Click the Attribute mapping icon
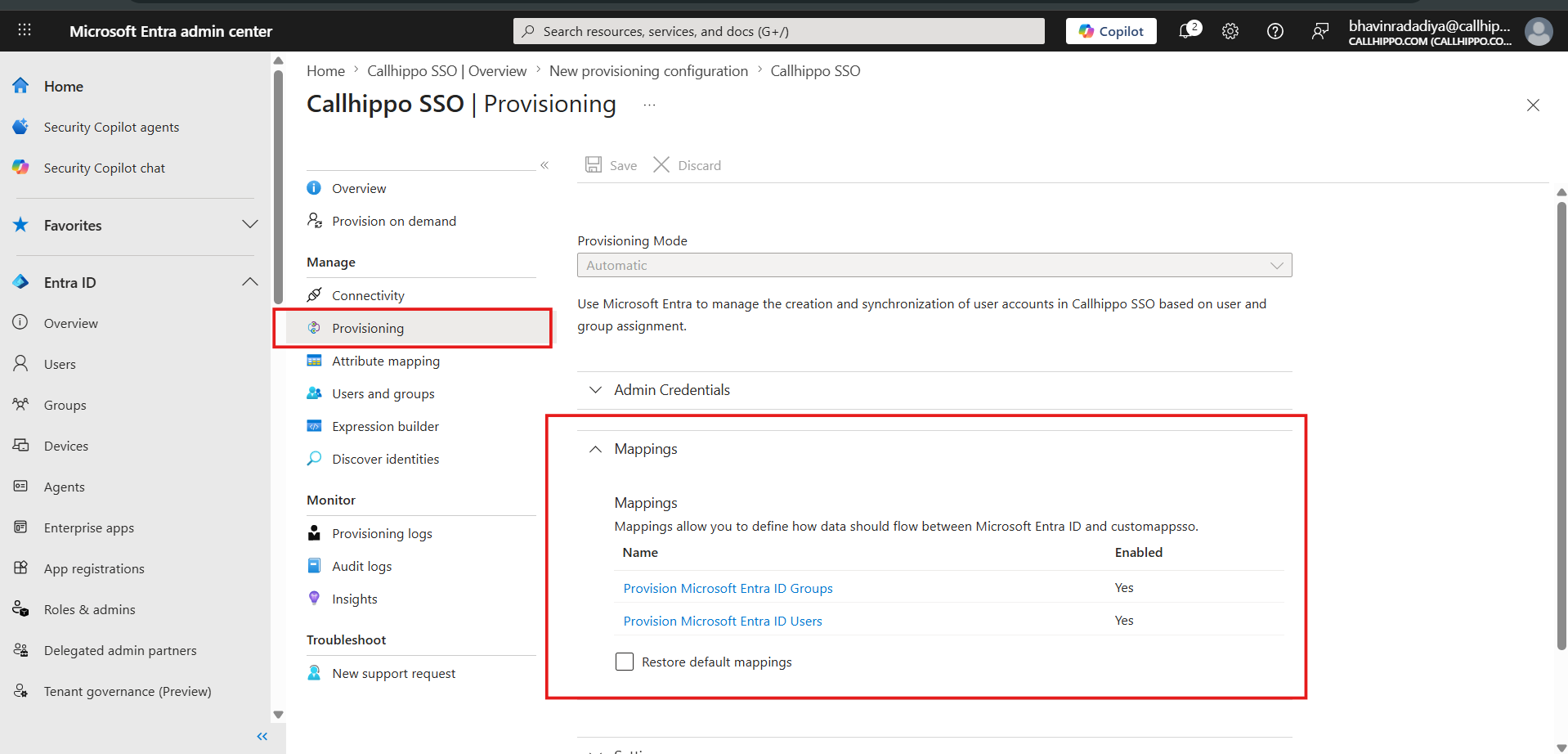1568x754 pixels. 314,361
